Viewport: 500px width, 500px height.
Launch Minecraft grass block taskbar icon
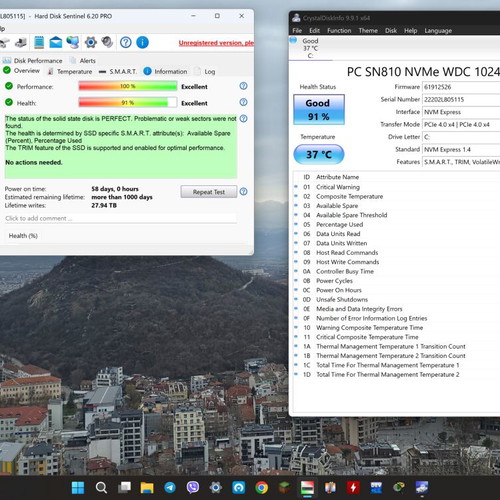(285, 488)
